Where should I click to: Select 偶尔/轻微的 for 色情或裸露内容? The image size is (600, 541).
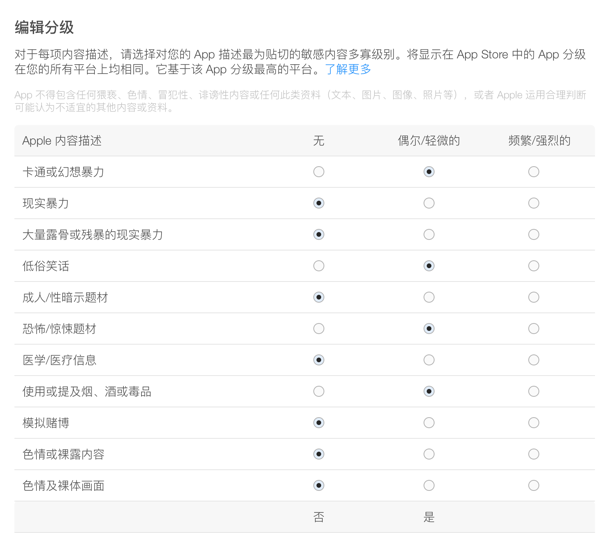[429, 454]
